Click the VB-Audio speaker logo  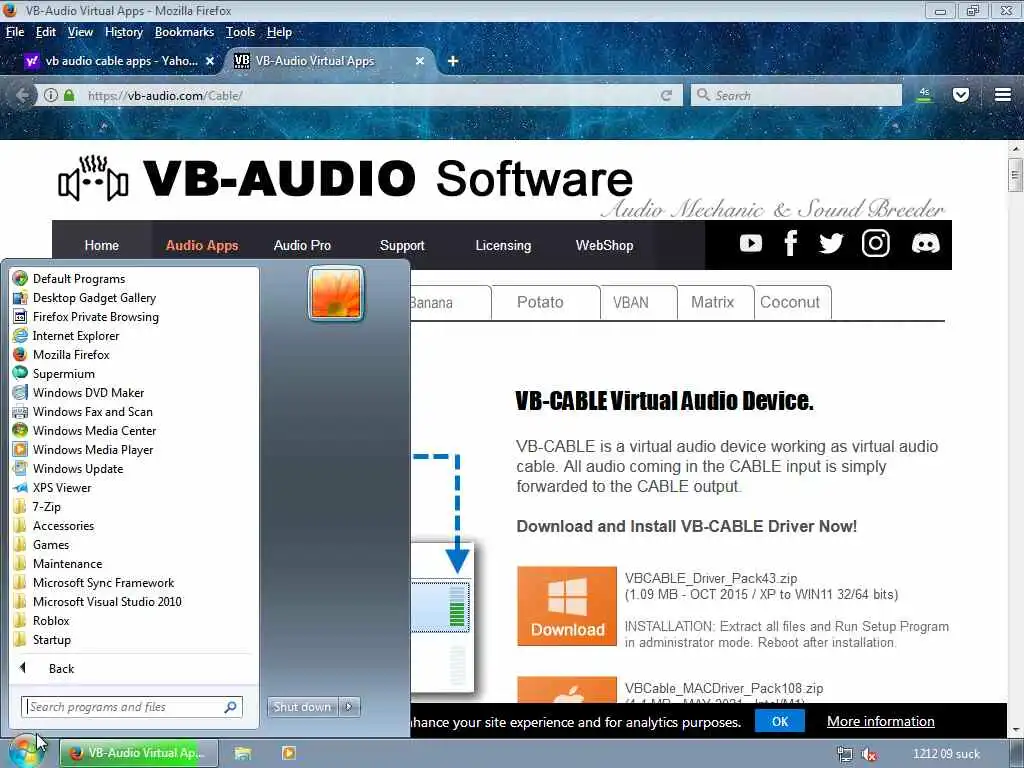(x=93, y=178)
